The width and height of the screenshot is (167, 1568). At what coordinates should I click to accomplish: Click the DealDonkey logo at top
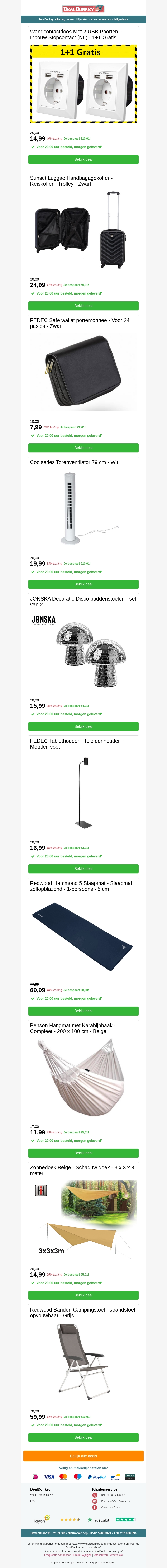[83, 9]
